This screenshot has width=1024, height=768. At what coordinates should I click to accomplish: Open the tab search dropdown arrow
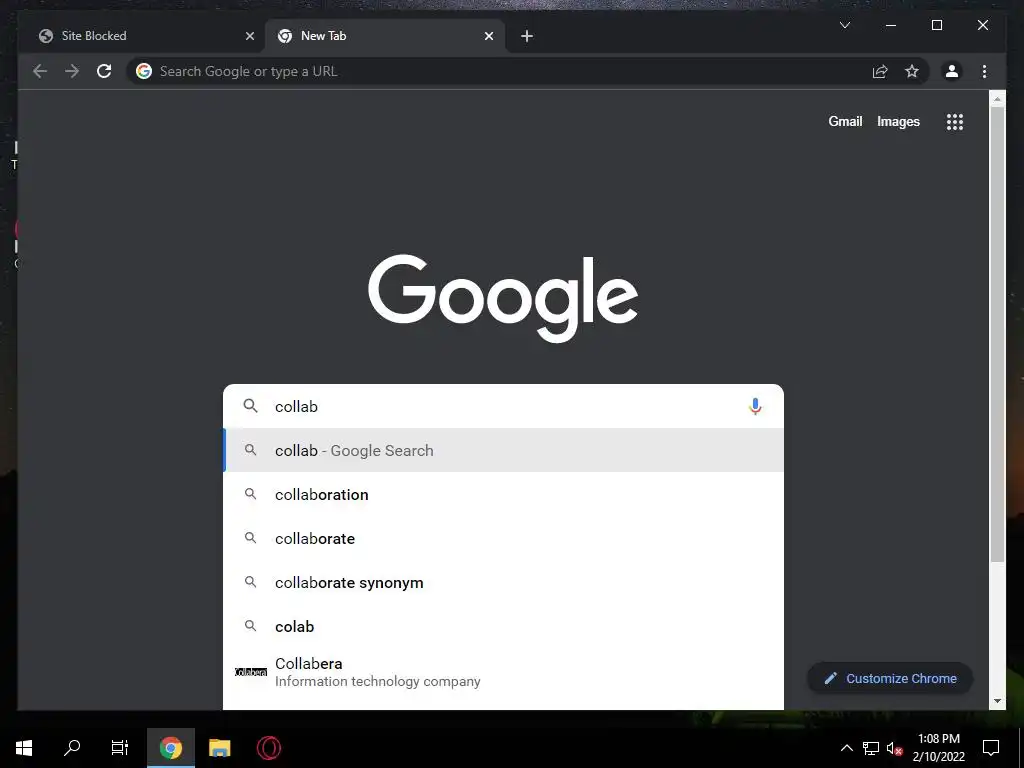pos(844,25)
